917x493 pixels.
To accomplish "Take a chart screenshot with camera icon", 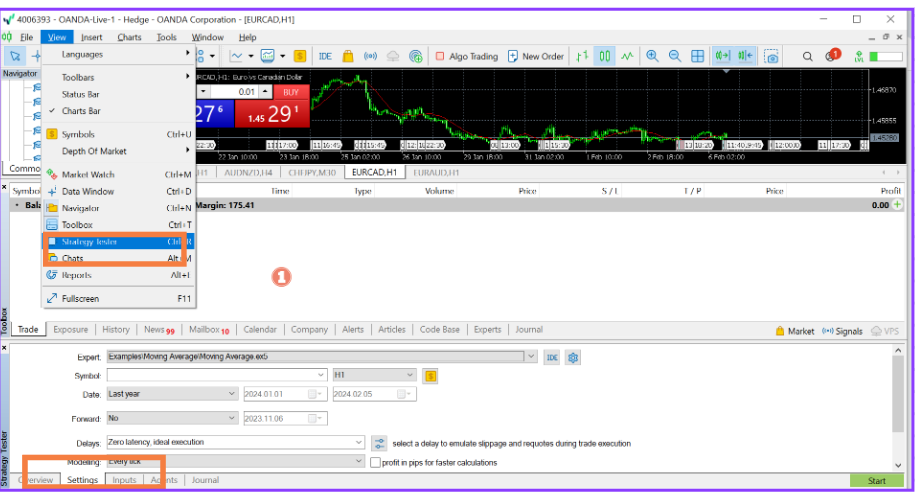I will coord(771,56).
